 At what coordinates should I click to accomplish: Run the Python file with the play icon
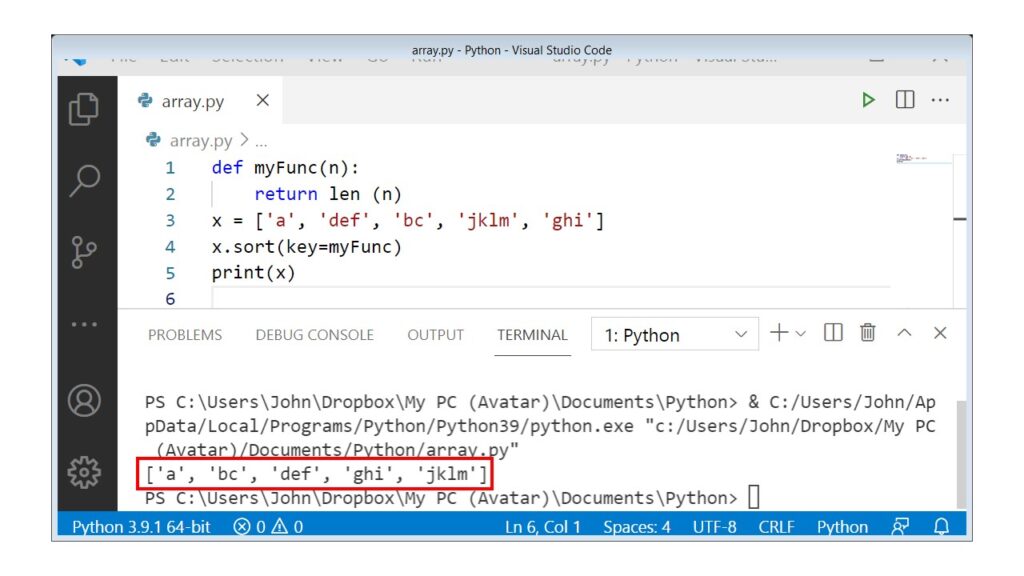868,99
